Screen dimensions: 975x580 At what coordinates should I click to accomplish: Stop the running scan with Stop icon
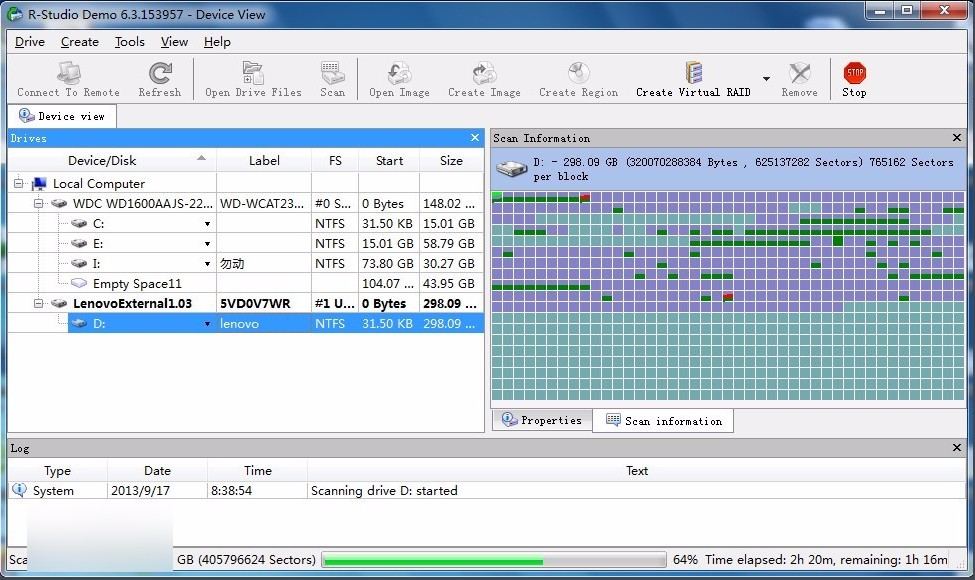854,73
